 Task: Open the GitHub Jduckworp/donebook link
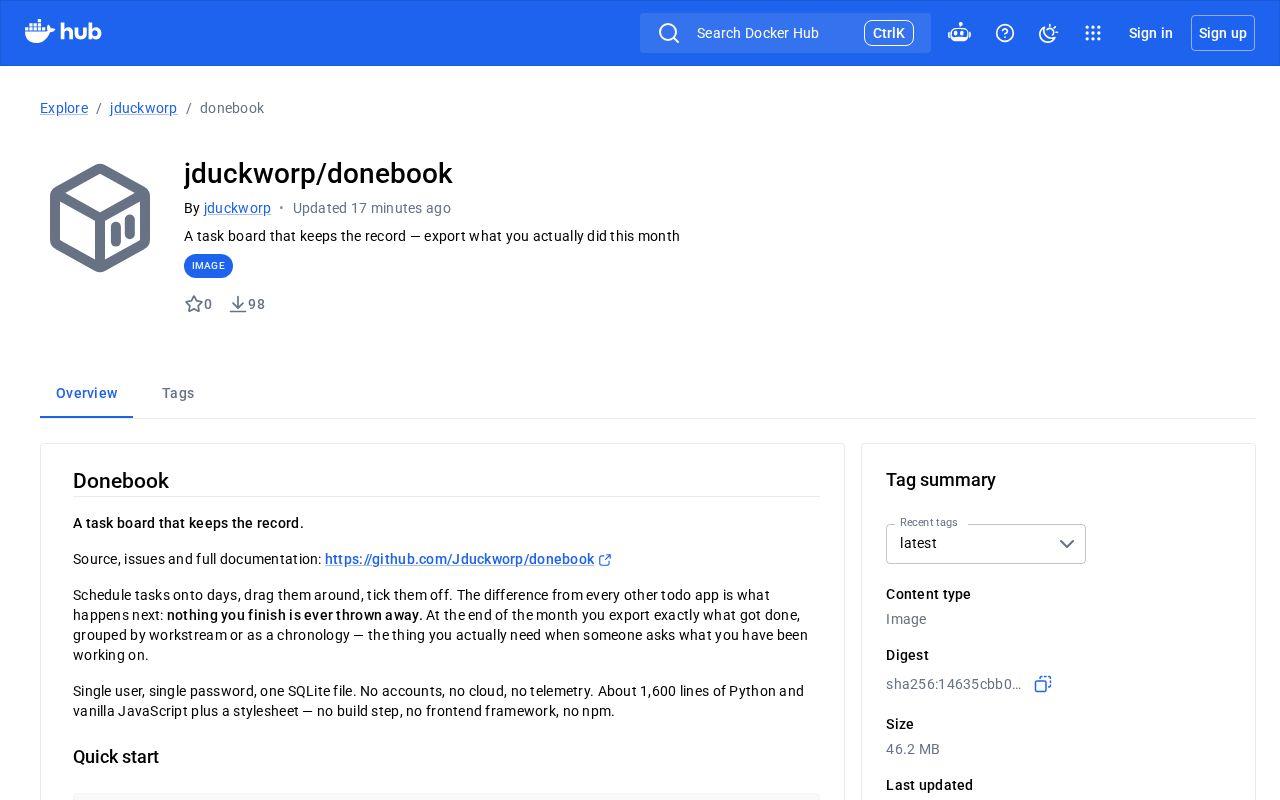(460, 559)
